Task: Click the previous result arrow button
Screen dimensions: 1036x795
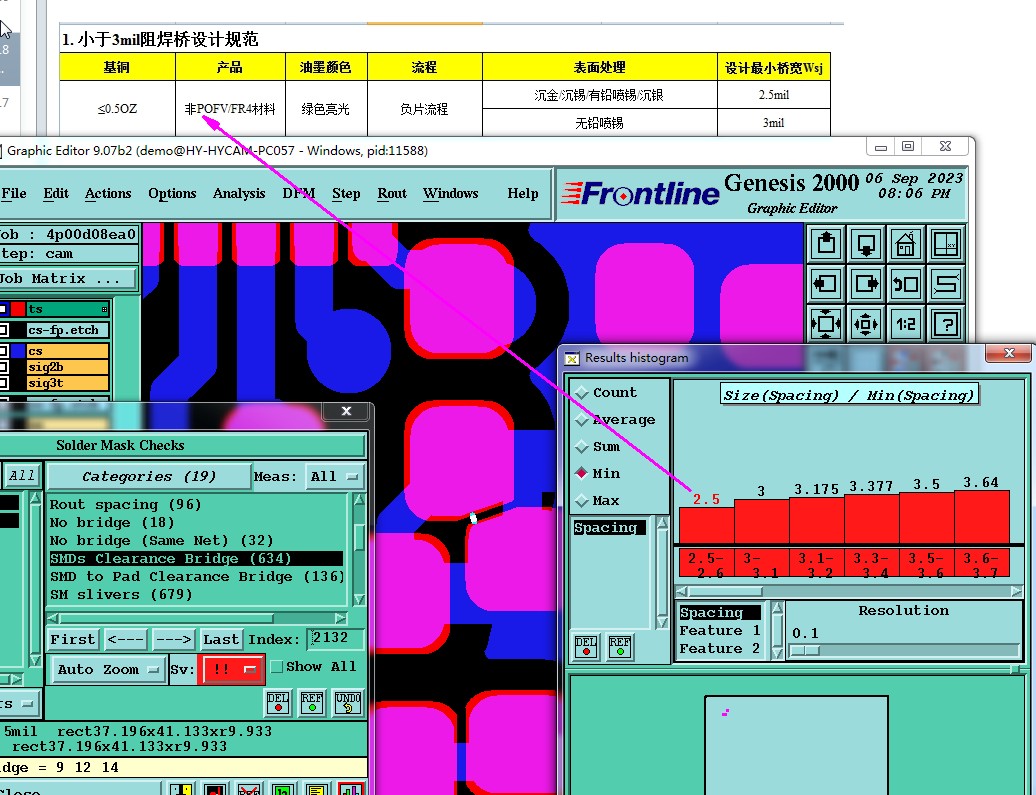Action: 126,640
